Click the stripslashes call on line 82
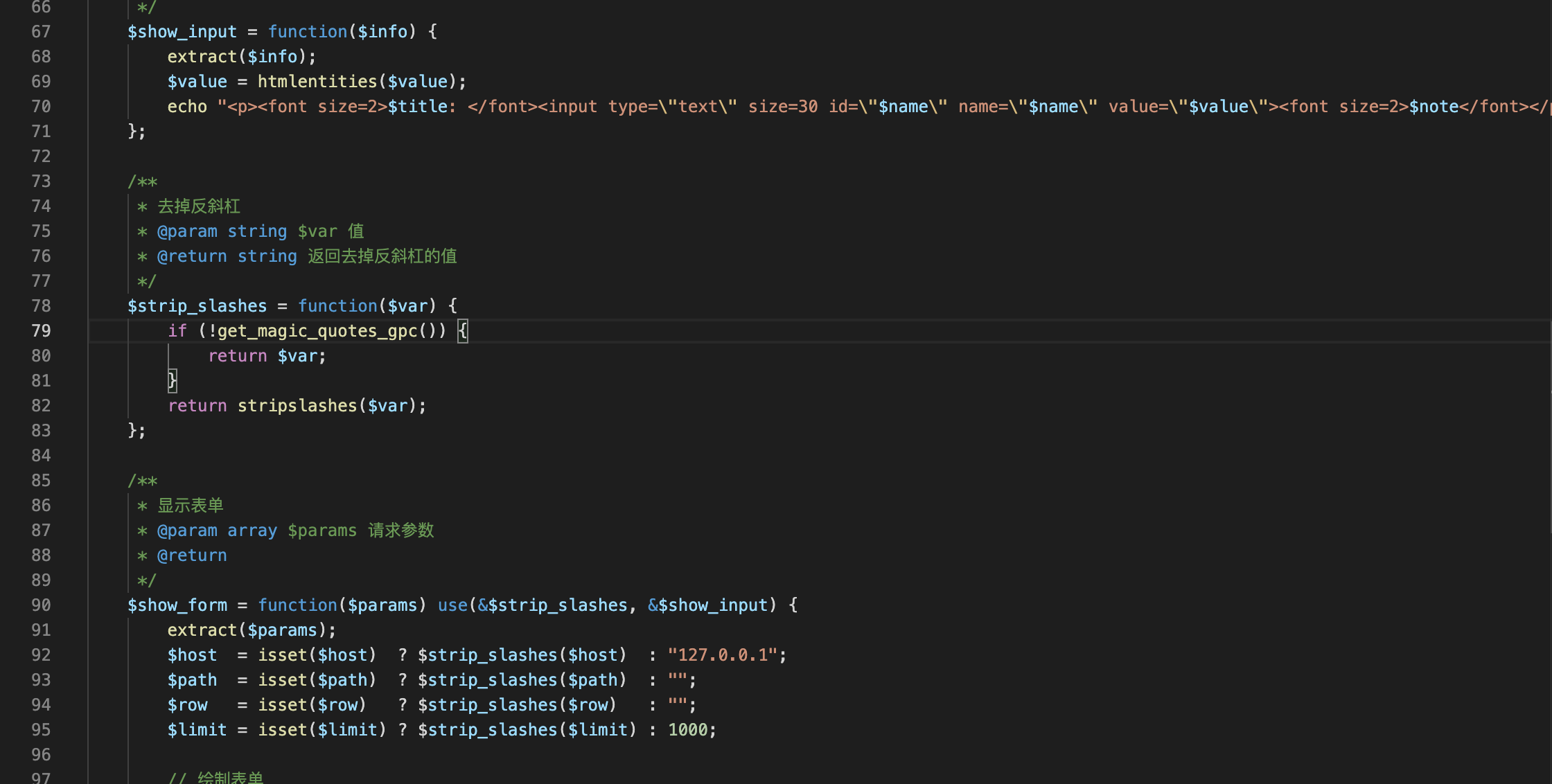This screenshot has width=1552, height=784. click(x=297, y=406)
